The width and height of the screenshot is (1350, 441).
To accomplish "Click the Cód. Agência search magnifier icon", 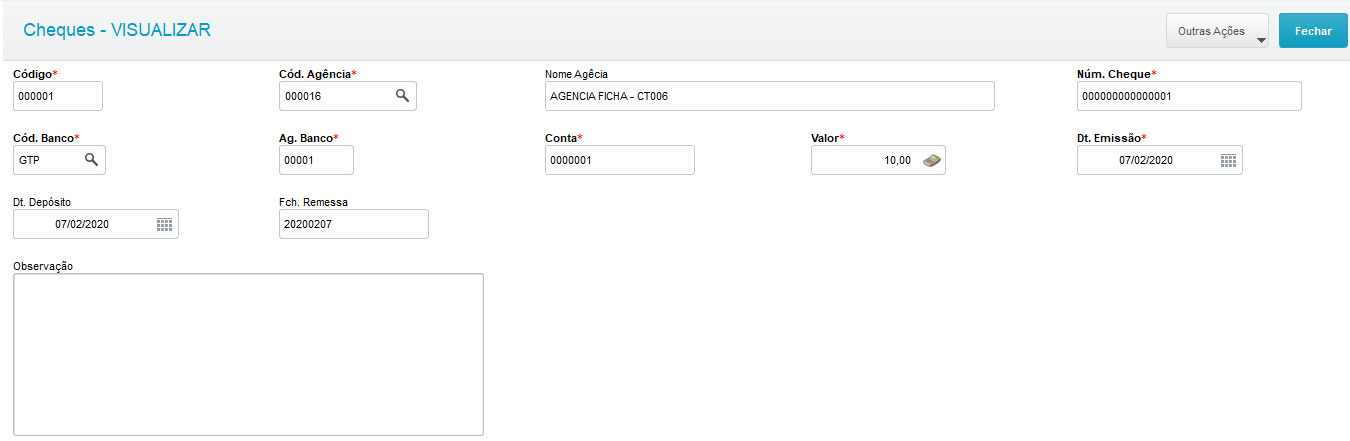I will click(402, 96).
